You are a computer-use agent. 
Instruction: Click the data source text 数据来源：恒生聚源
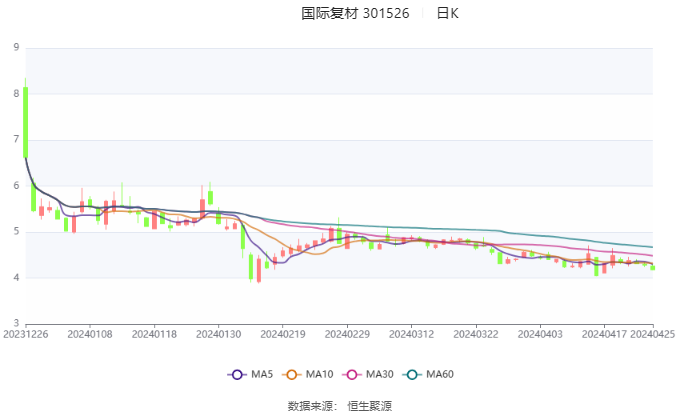point(340,406)
